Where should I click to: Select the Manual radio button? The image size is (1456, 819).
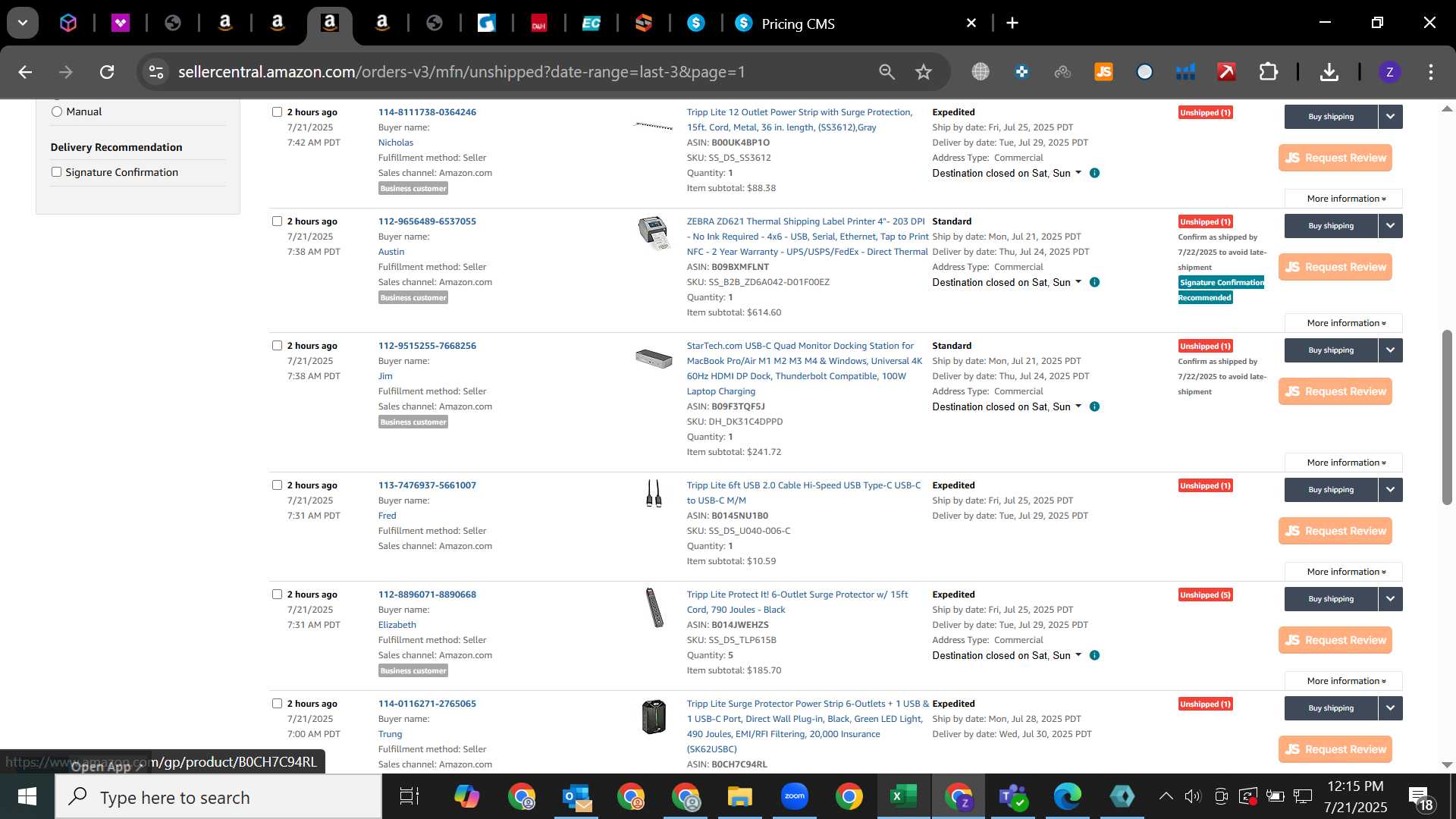(57, 111)
